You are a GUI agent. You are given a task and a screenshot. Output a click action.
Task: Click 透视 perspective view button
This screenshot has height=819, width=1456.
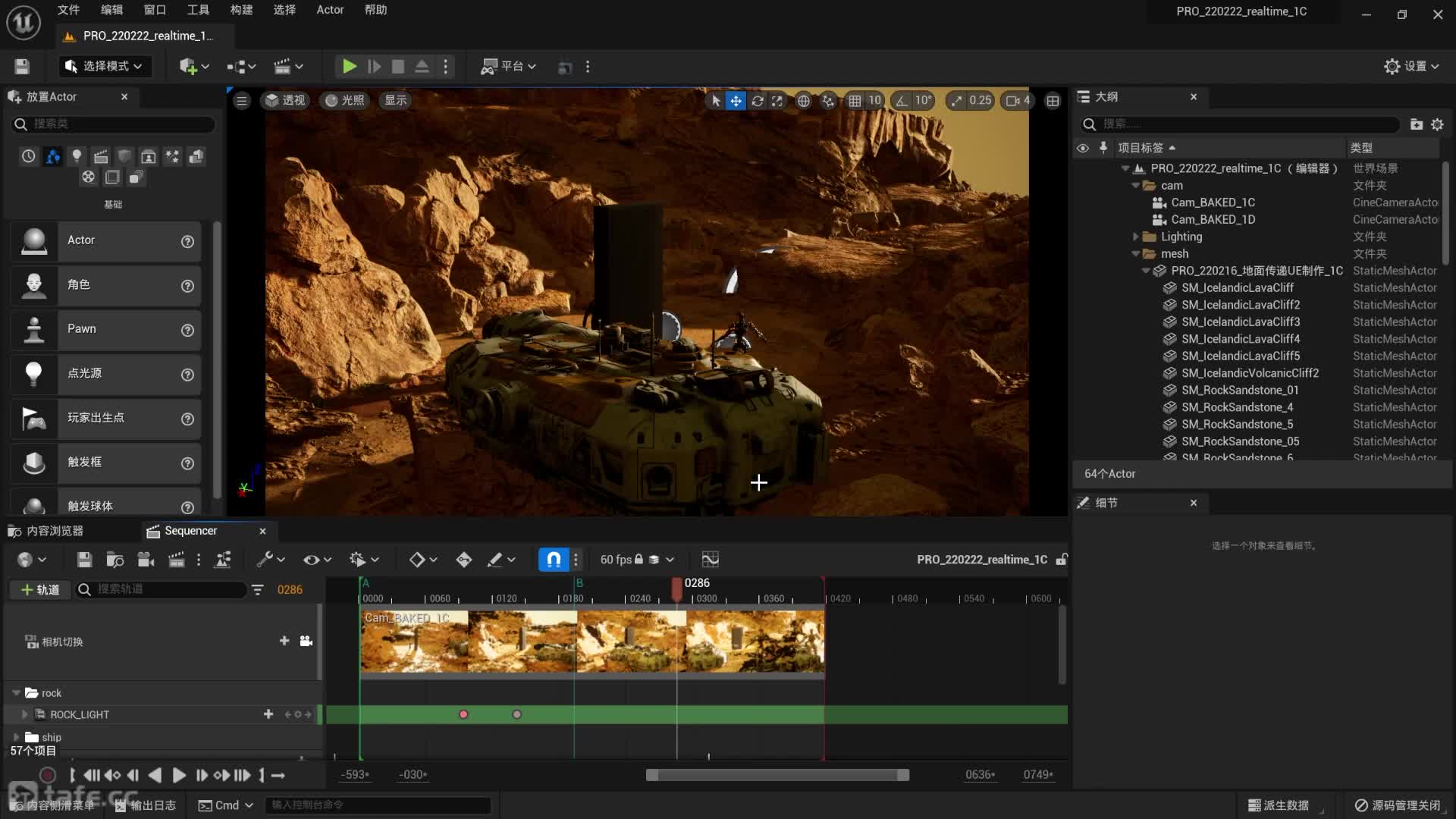click(x=285, y=100)
